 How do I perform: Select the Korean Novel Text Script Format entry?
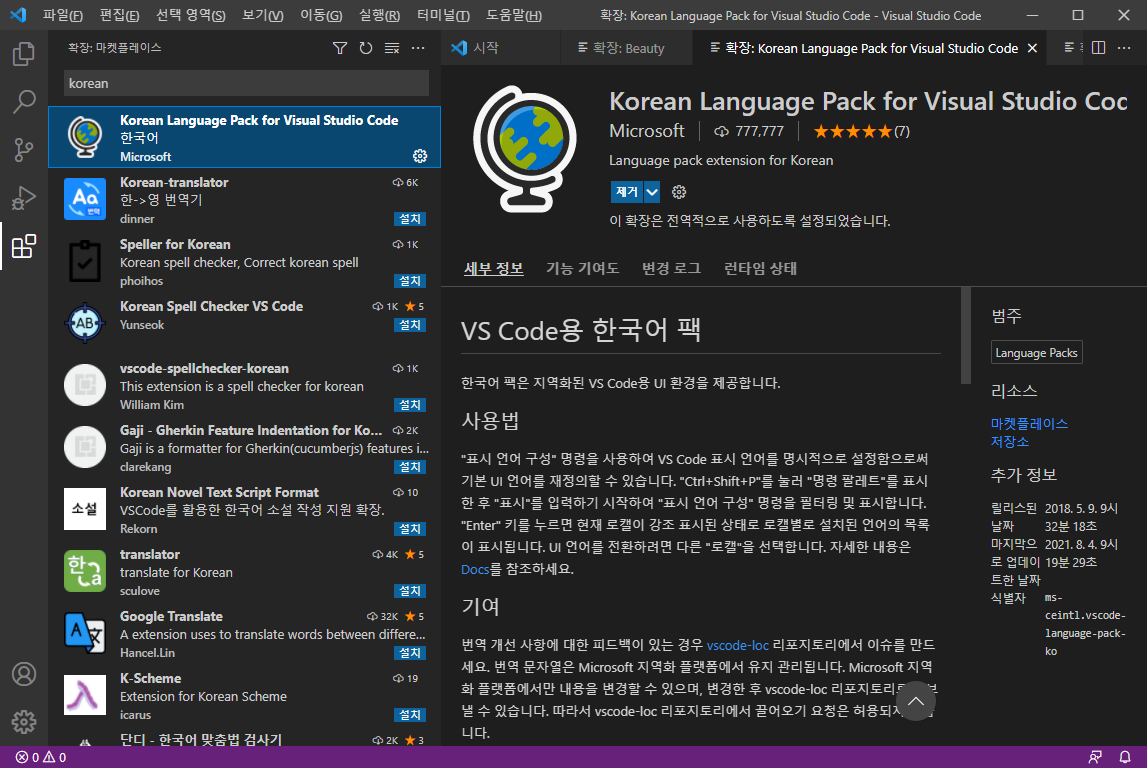(244, 510)
